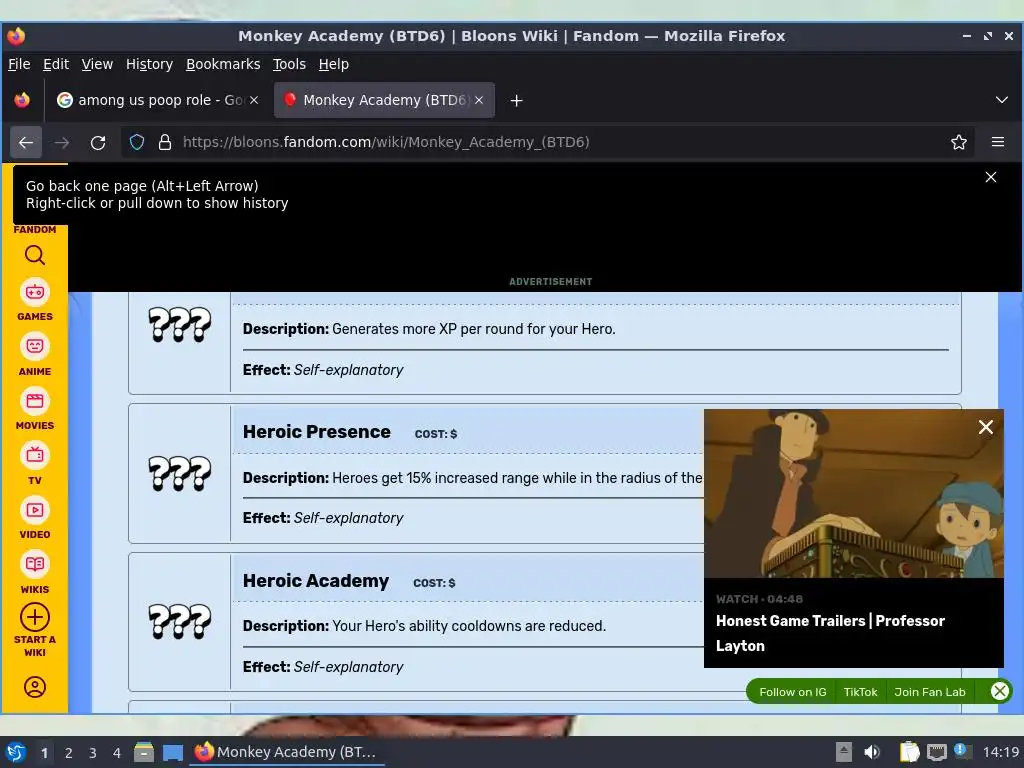This screenshot has width=1024, height=768.
Task: Open the network tray icon
Action: click(936, 752)
